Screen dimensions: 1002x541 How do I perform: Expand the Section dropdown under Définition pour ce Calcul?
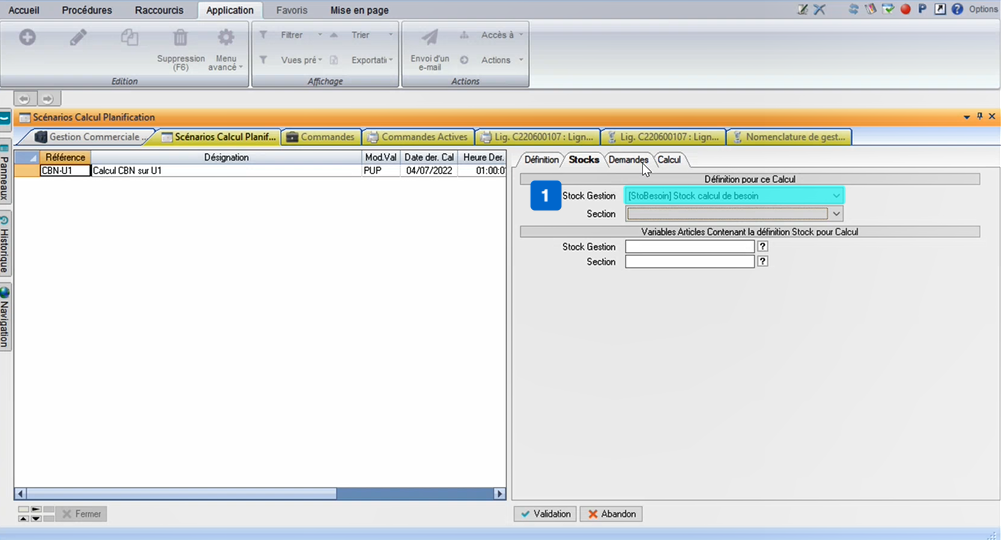click(x=836, y=213)
